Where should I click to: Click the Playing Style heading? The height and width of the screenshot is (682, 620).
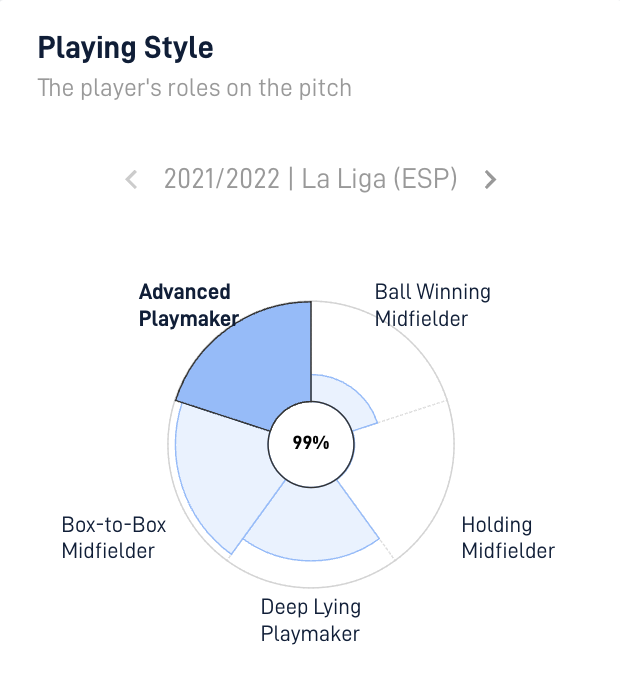125,48
